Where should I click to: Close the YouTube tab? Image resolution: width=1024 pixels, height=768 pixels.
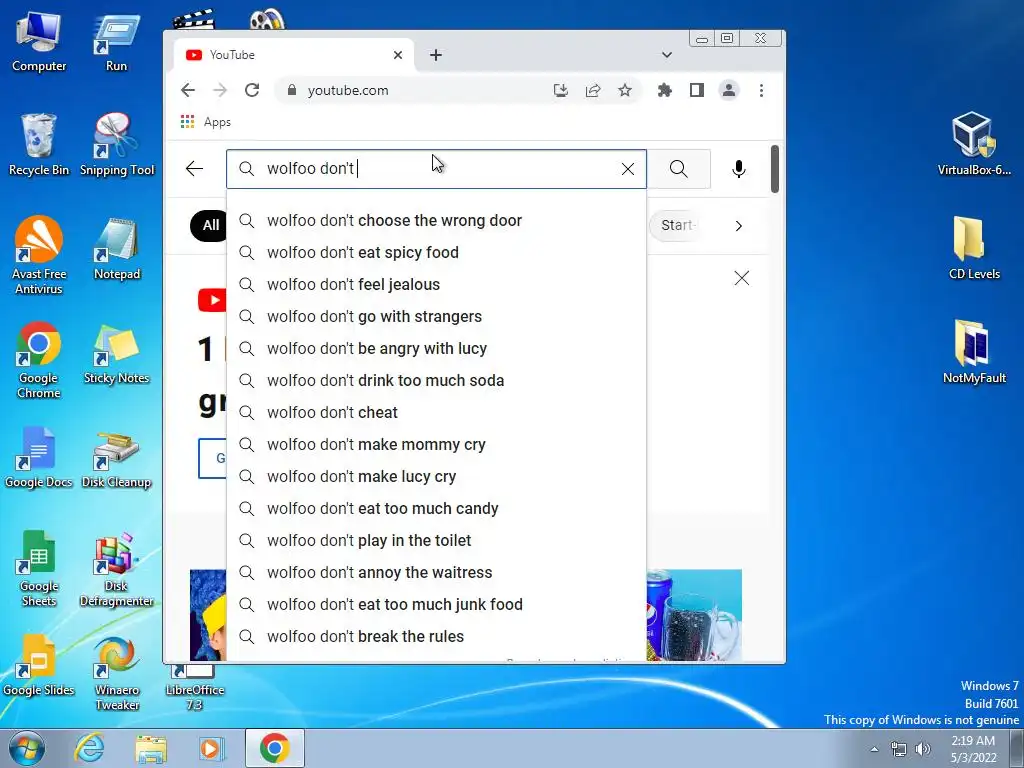(398, 56)
